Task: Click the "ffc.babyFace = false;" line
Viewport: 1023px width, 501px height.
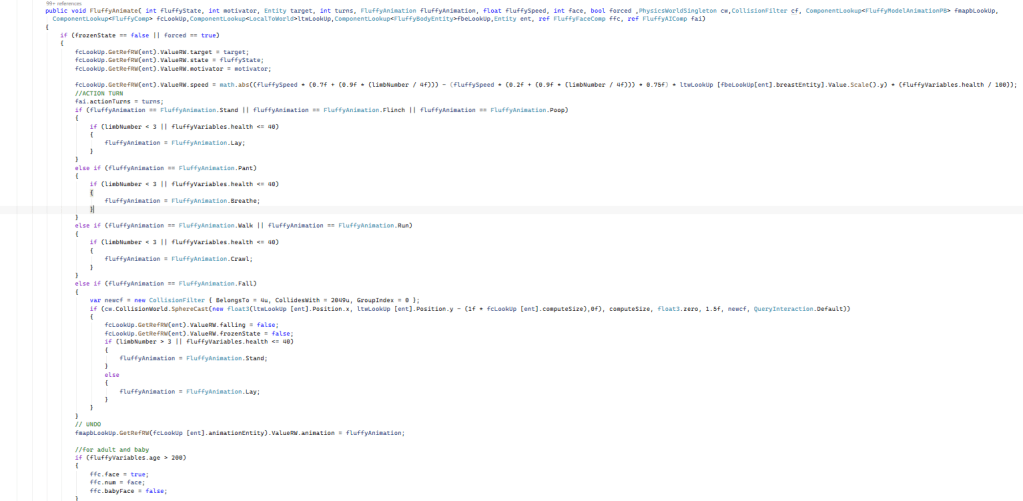Action: click(x=129, y=491)
